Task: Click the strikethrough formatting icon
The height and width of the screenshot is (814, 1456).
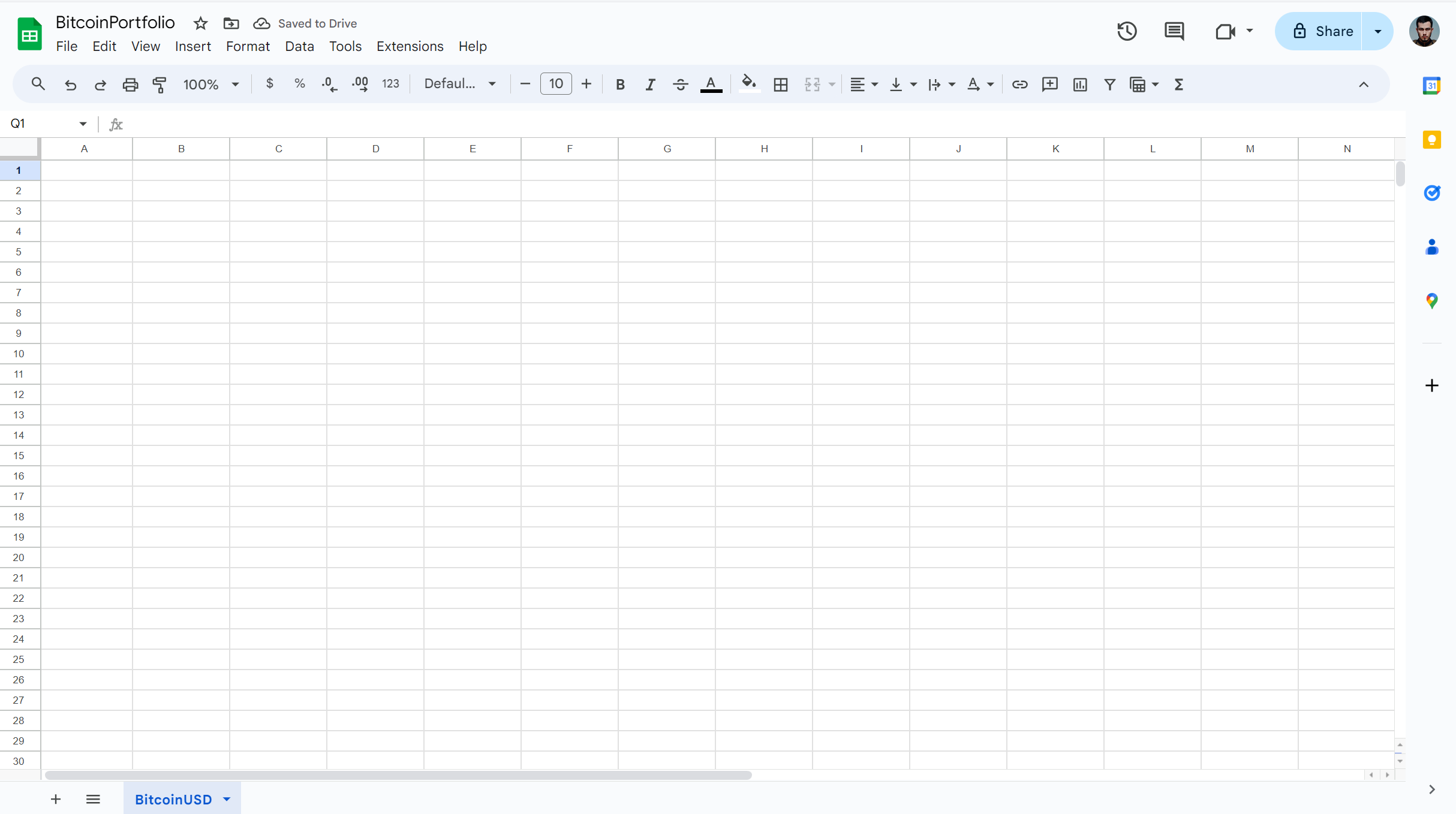Action: click(680, 84)
